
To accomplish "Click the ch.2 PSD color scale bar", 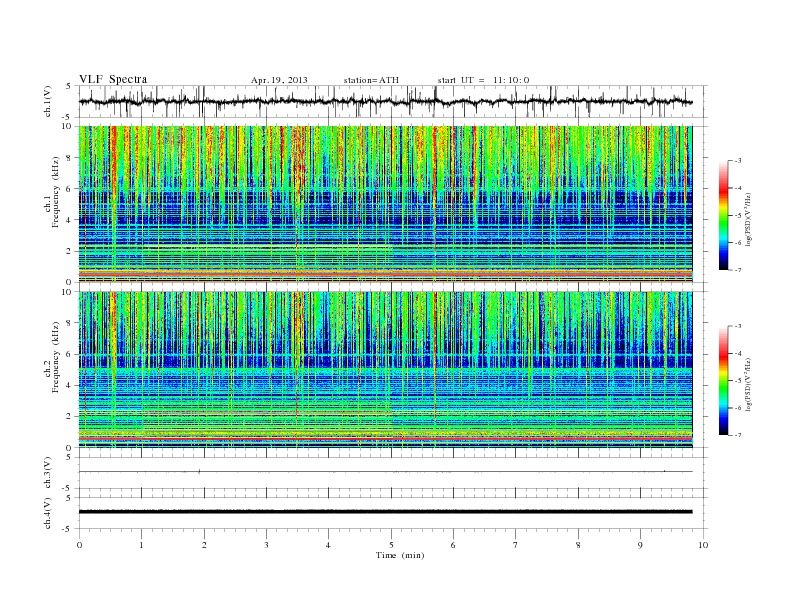I will 724,381.
